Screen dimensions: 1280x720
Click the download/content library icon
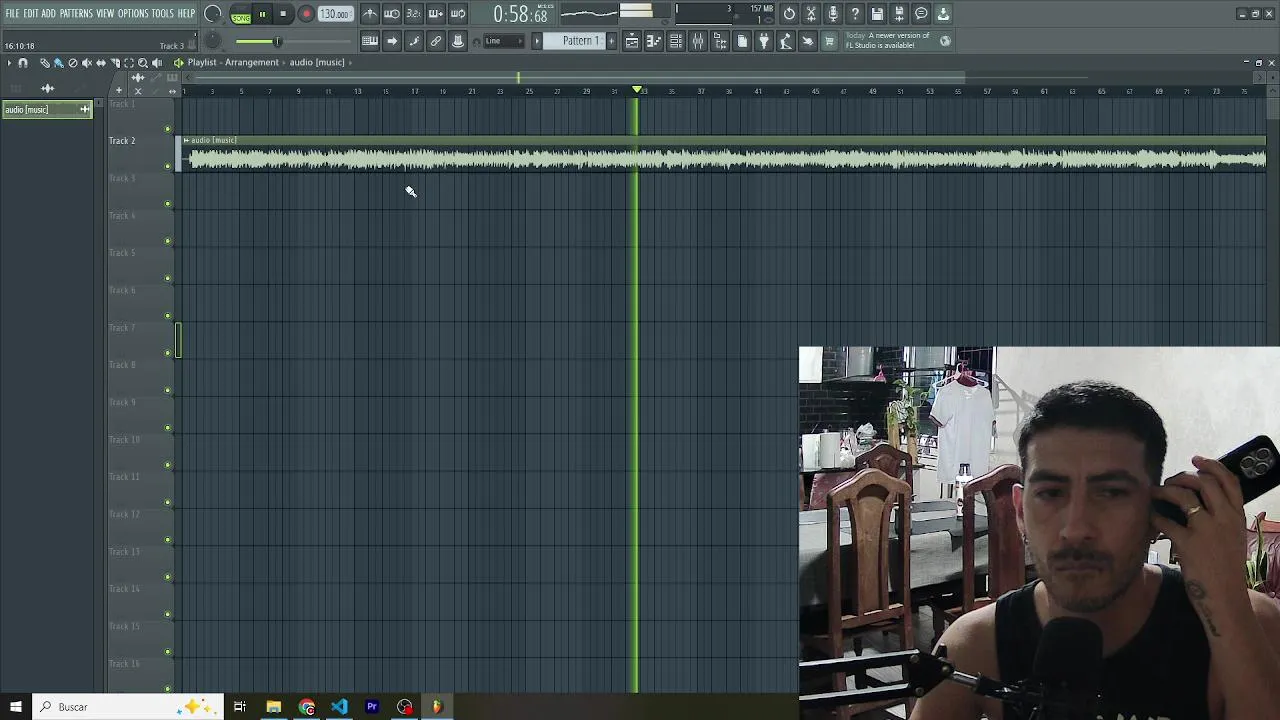(x=943, y=14)
